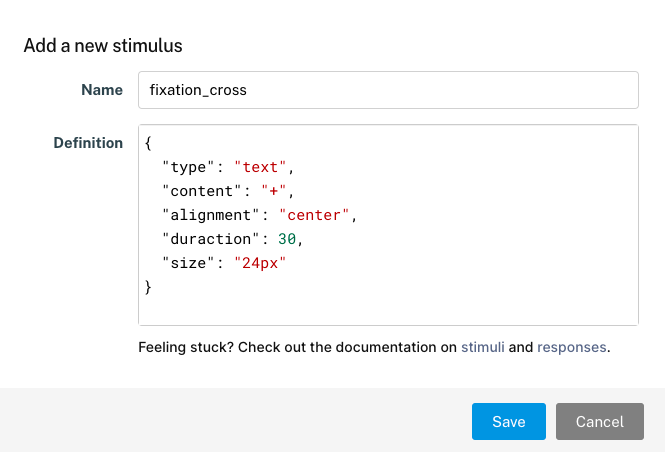
Task: Place cursor on the red "text" value
Action: [x=260, y=167]
